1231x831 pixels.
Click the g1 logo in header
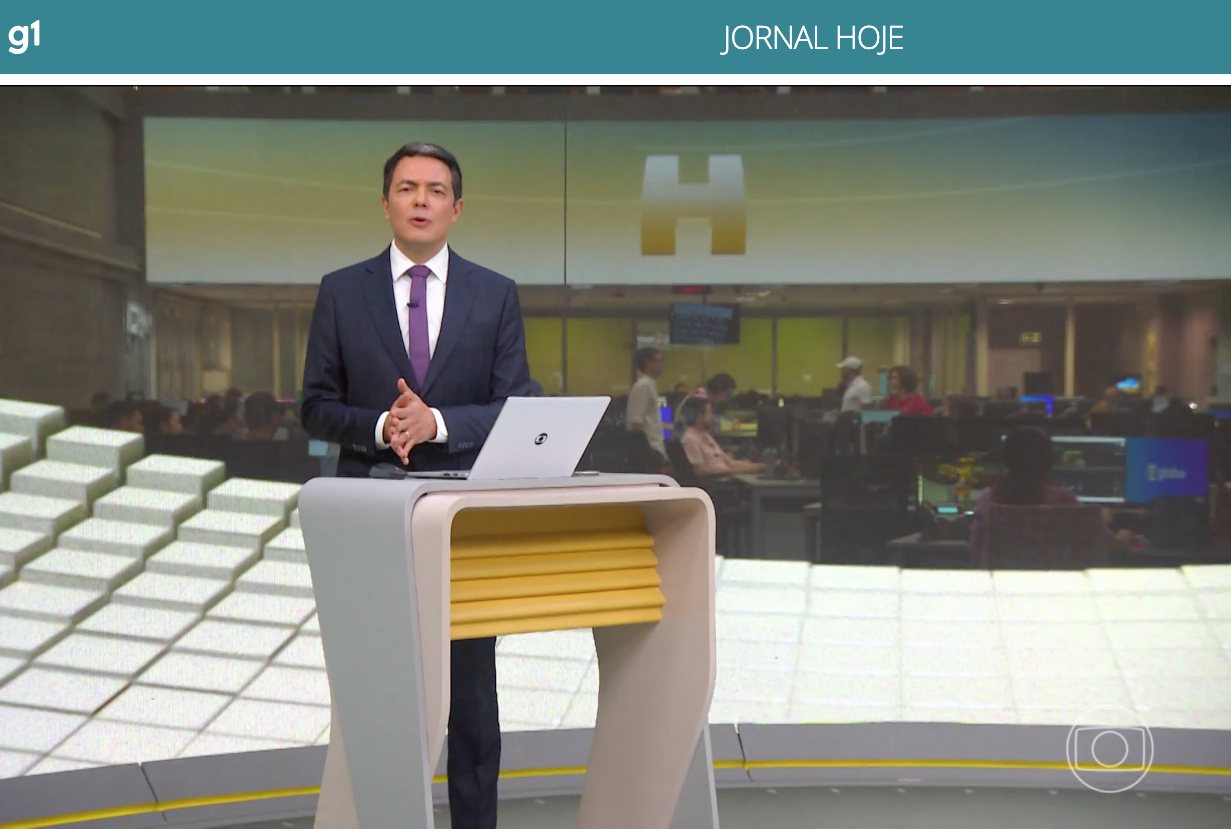24,37
